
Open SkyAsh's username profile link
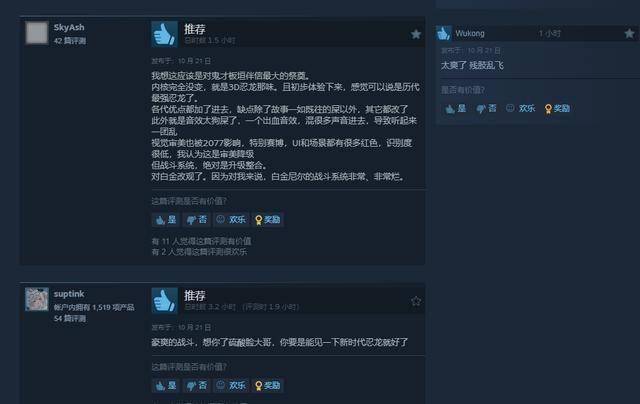point(69,27)
